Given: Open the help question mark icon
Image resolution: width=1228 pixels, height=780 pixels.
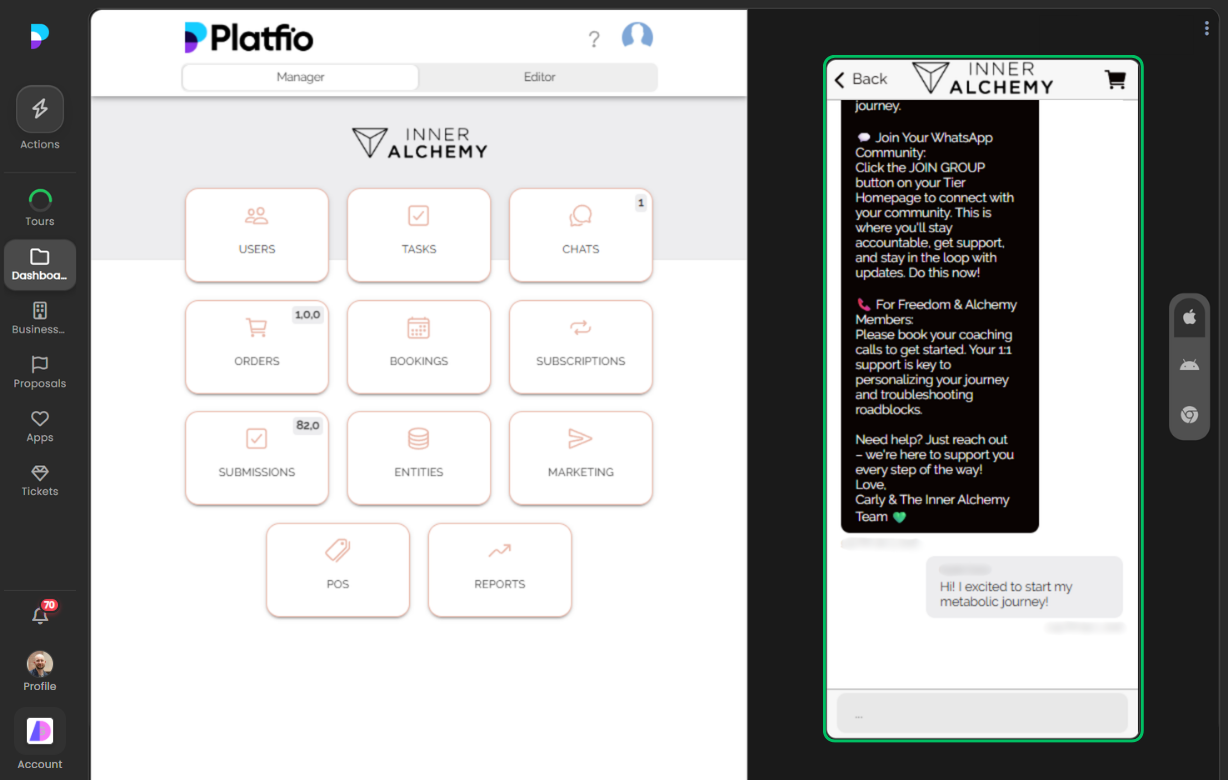Looking at the screenshot, I should [594, 38].
